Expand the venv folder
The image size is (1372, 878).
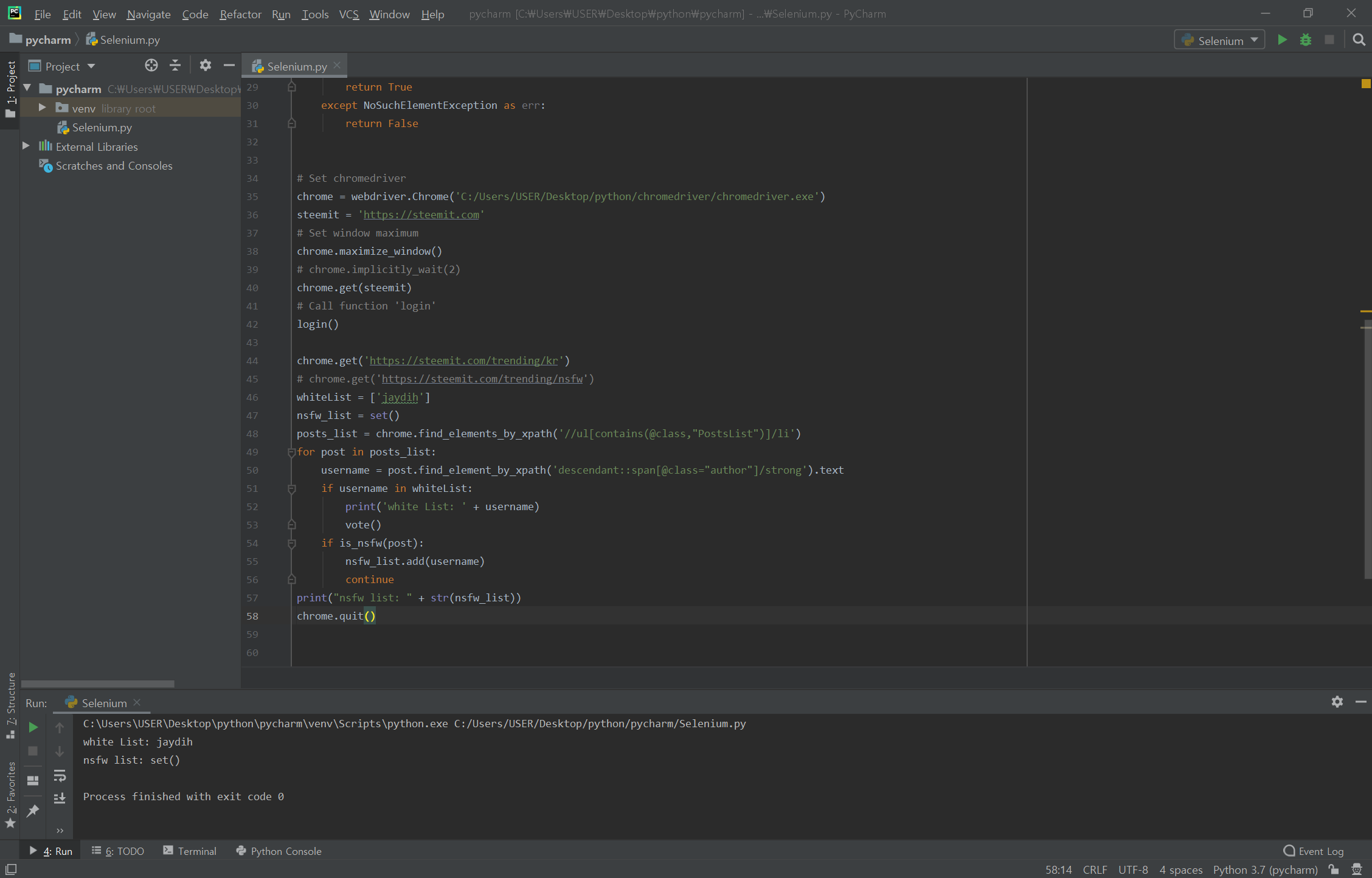(42, 108)
